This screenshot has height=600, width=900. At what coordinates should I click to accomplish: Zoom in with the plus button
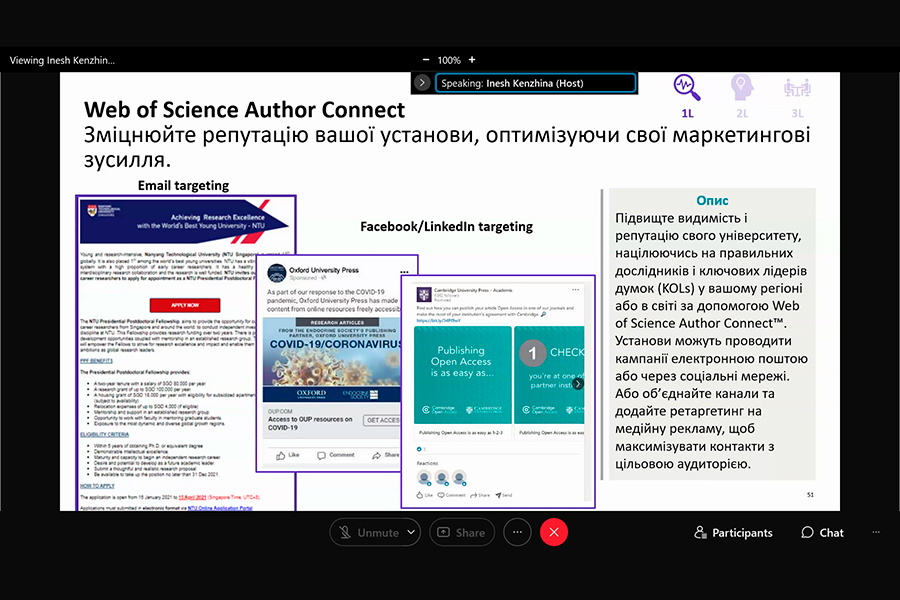(x=472, y=60)
